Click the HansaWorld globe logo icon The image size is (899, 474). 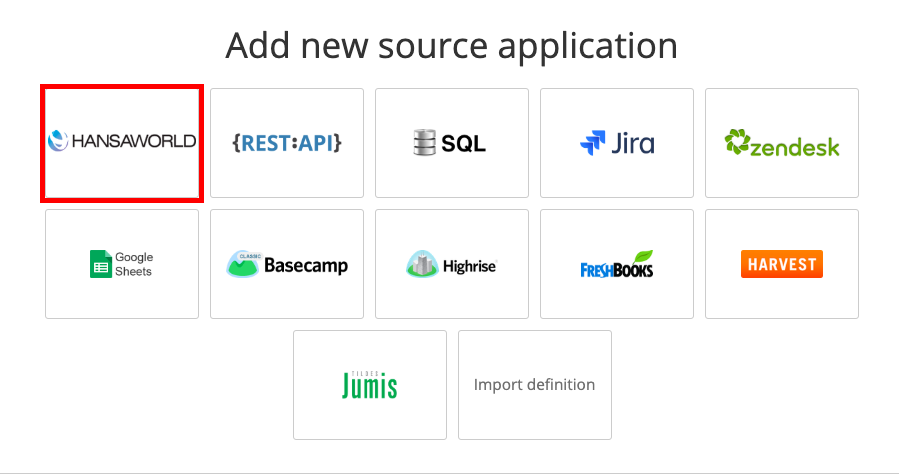(x=57, y=142)
